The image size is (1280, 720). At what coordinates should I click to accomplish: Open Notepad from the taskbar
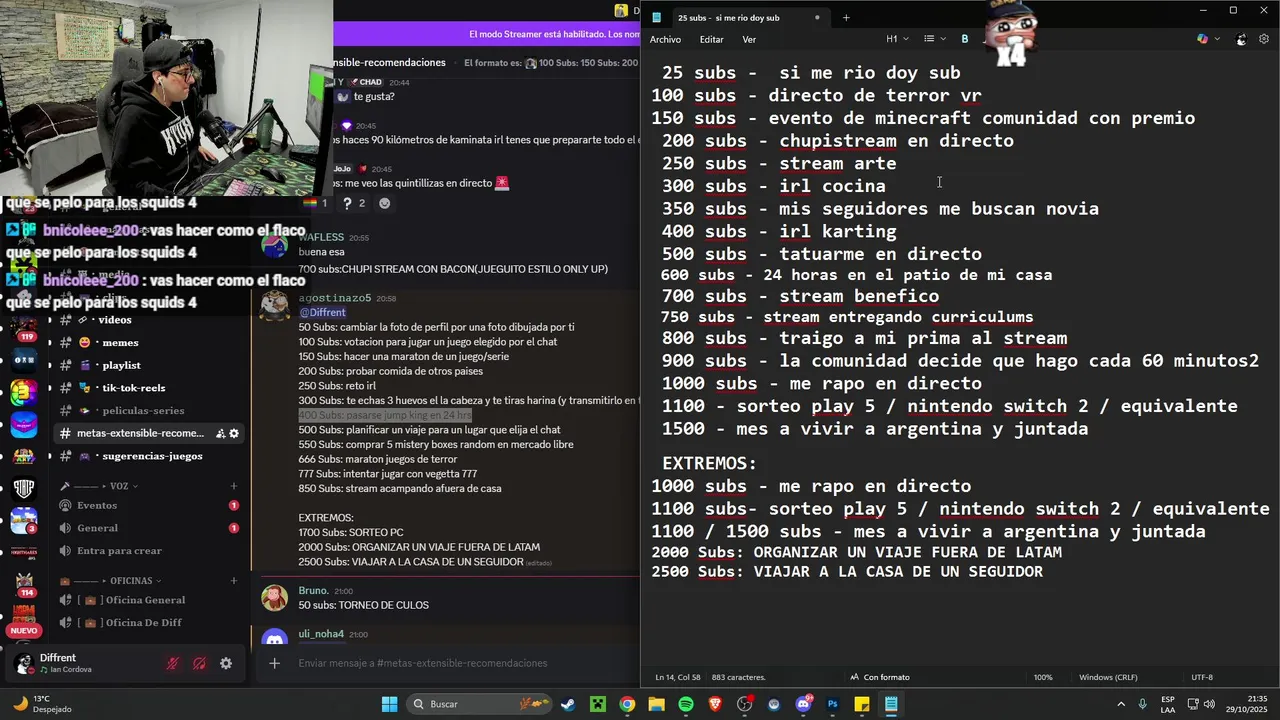891,704
